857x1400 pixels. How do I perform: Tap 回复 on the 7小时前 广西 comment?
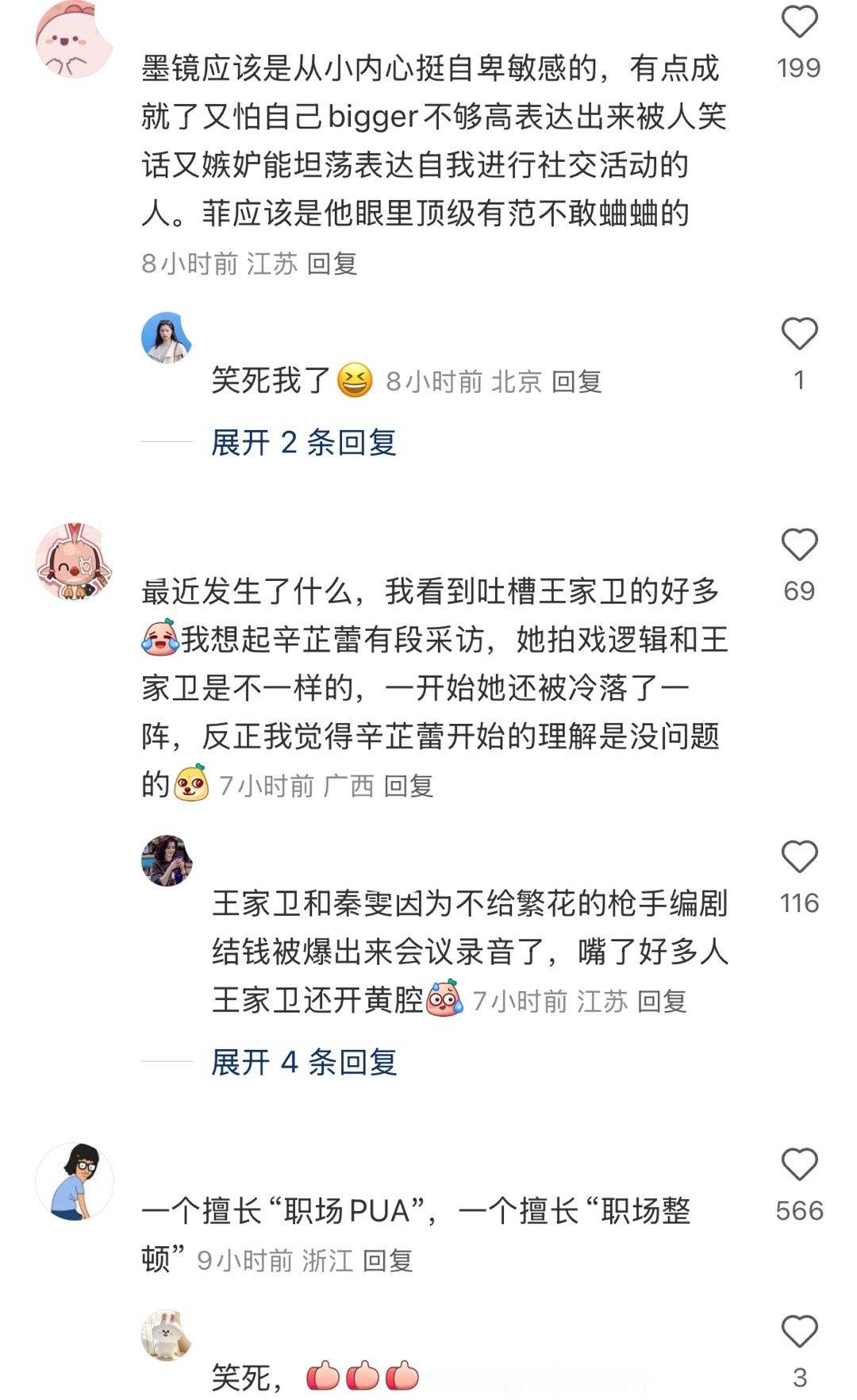409,787
